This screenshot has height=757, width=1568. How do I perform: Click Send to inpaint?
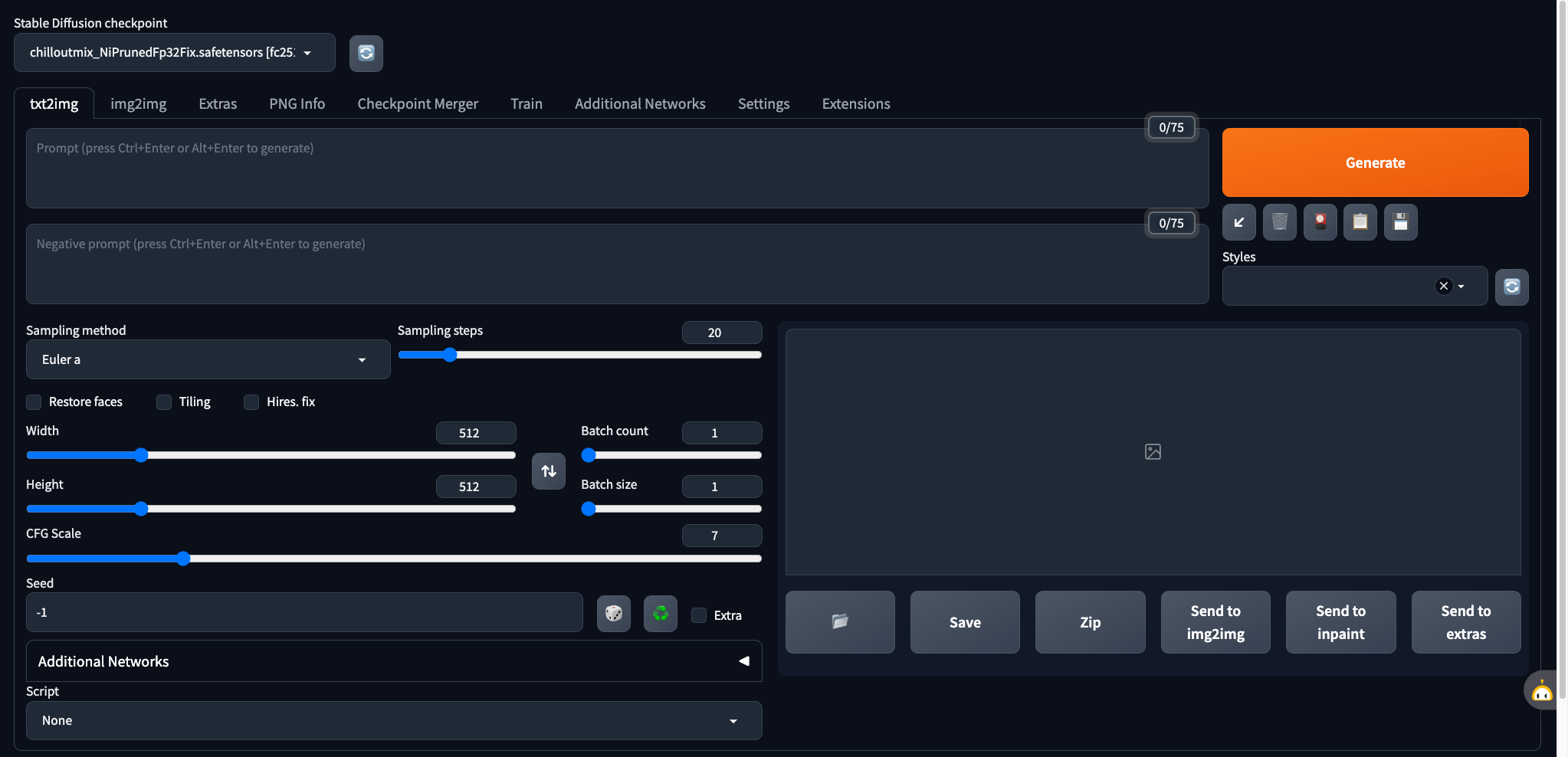click(1340, 622)
